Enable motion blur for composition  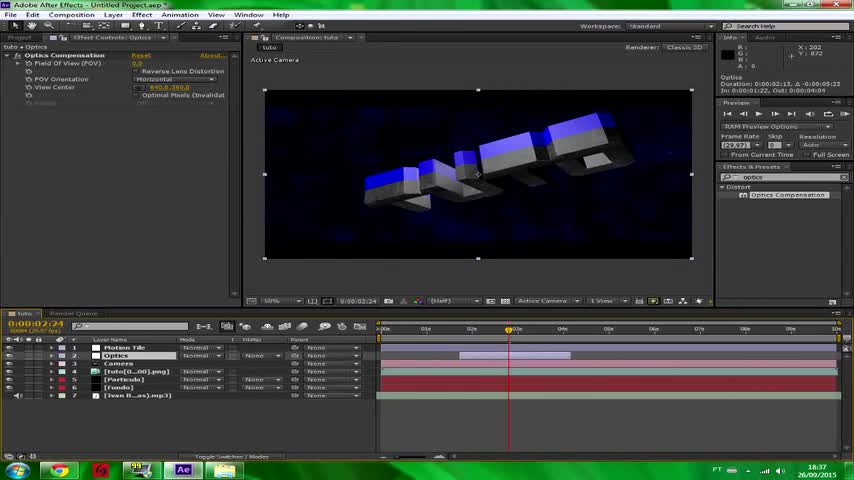tap(302, 326)
